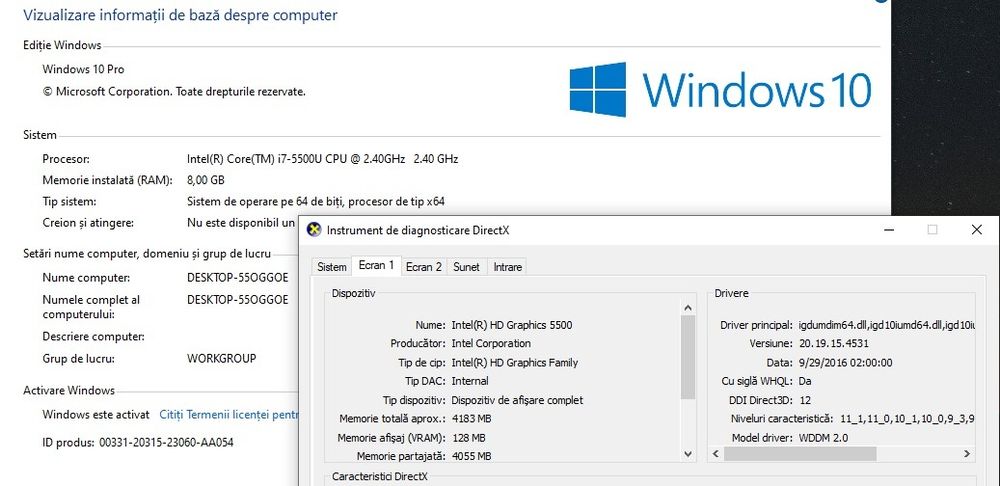Click the 'Intel(R) HD Graphics Family' chip type
Screen dimensions: 1000x486
click(515, 362)
